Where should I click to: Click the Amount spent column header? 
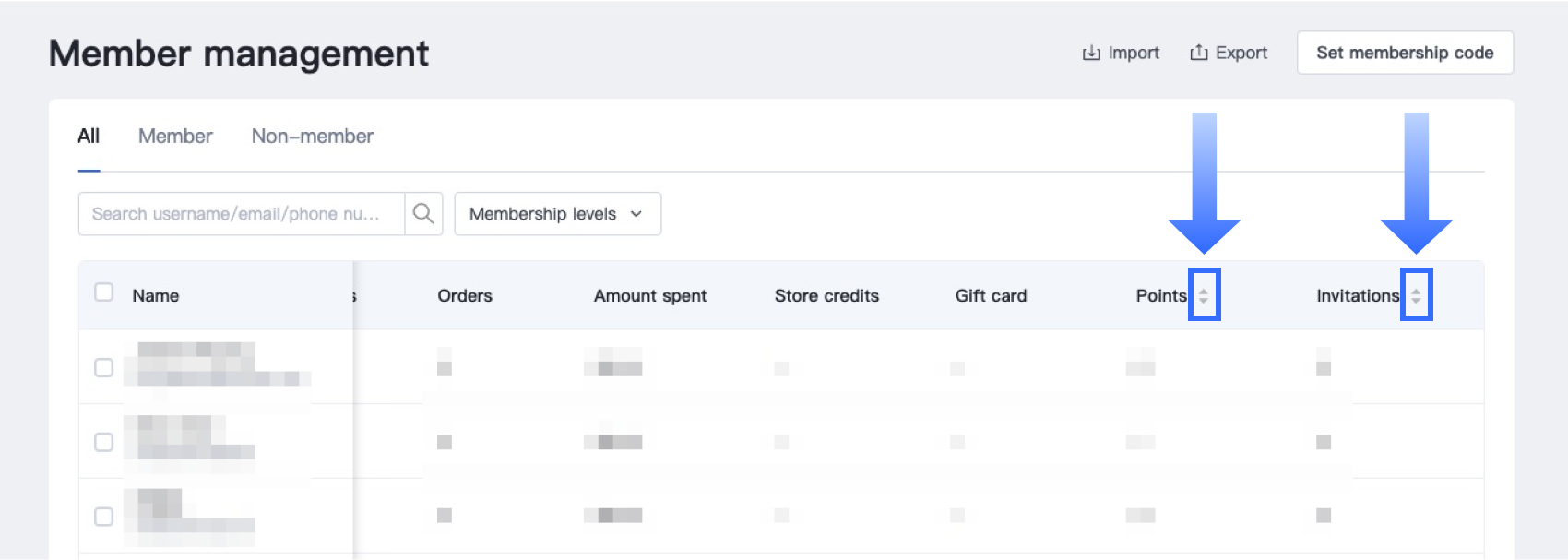point(650,296)
